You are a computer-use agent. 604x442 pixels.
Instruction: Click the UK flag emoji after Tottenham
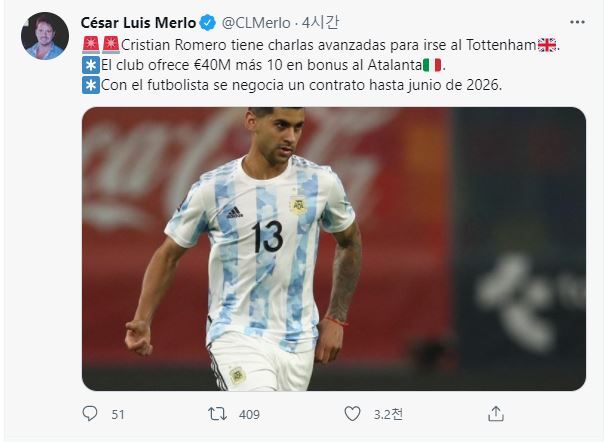click(547, 45)
